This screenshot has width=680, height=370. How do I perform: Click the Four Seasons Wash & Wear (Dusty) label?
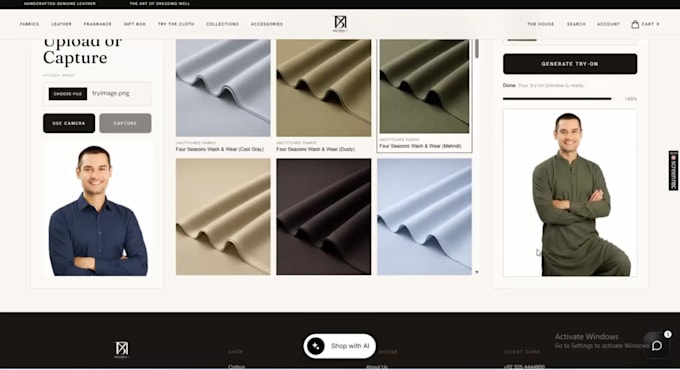coord(315,149)
